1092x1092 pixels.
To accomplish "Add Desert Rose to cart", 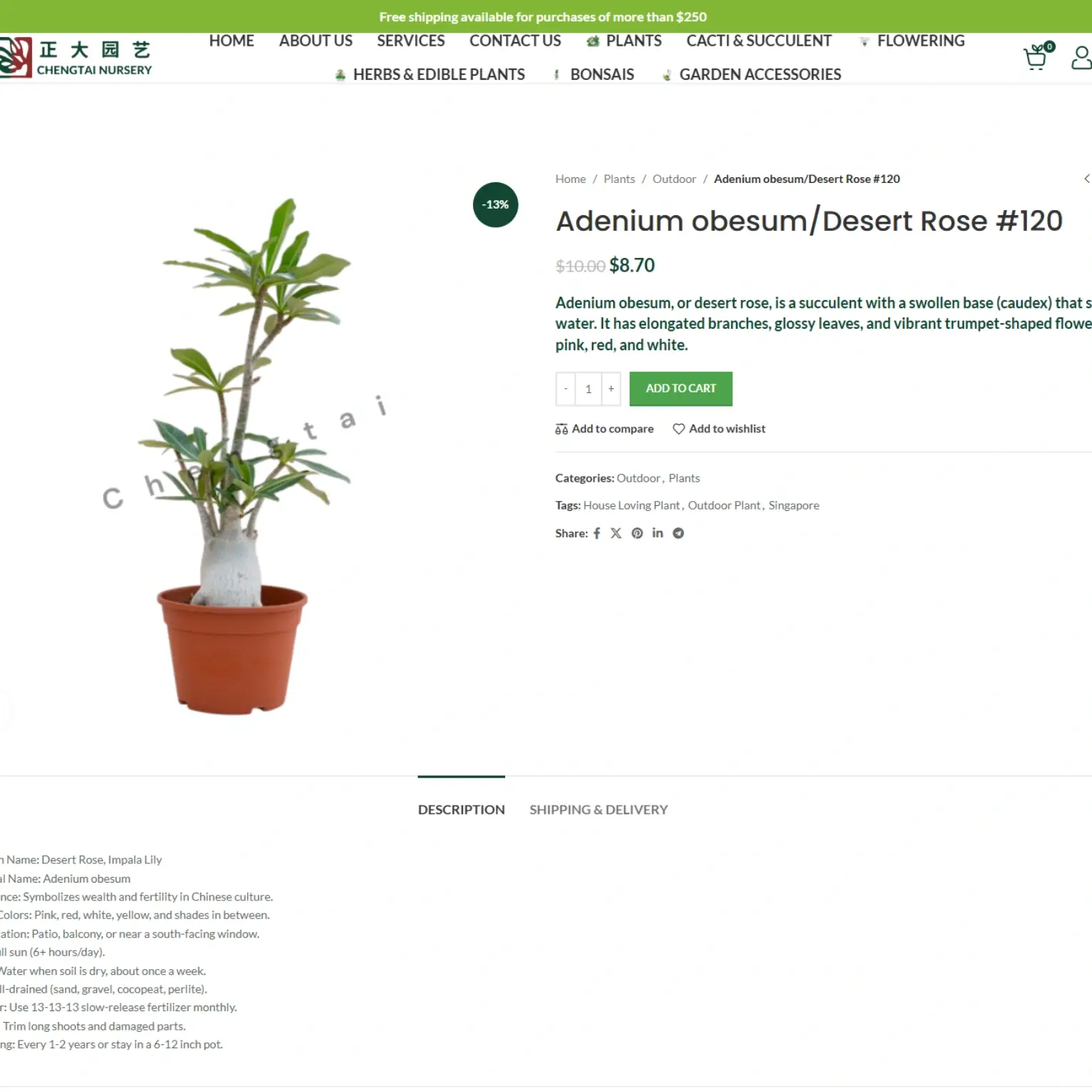I will coord(680,389).
